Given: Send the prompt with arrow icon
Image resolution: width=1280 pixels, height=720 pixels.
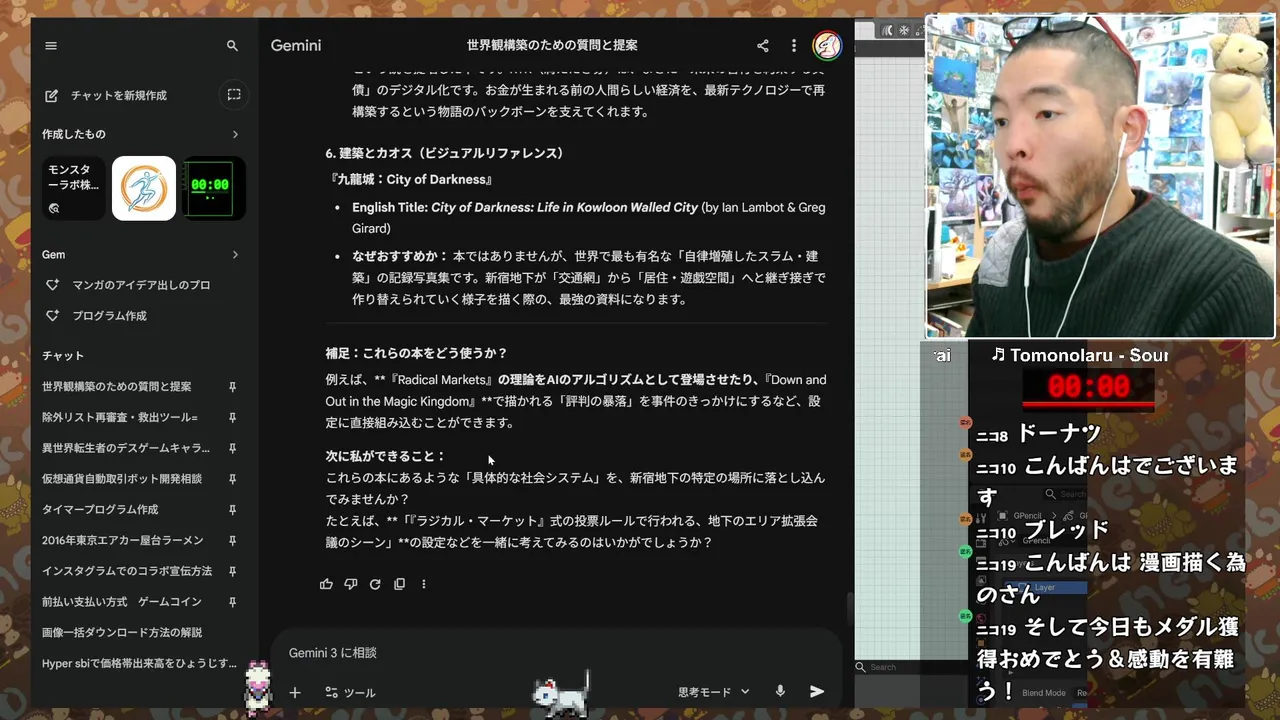Looking at the screenshot, I should coord(817,692).
